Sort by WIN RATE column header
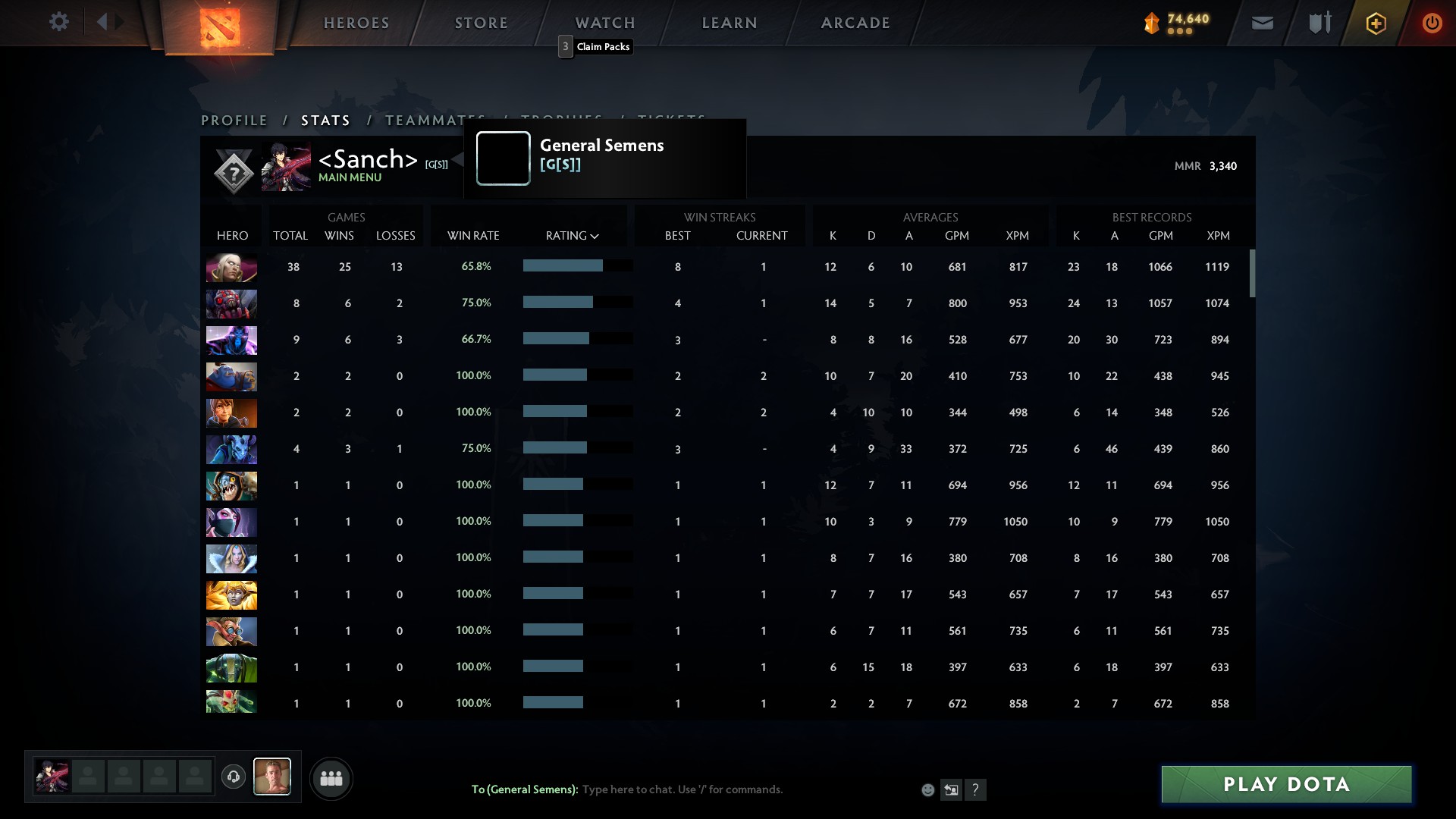 pyautogui.click(x=473, y=236)
